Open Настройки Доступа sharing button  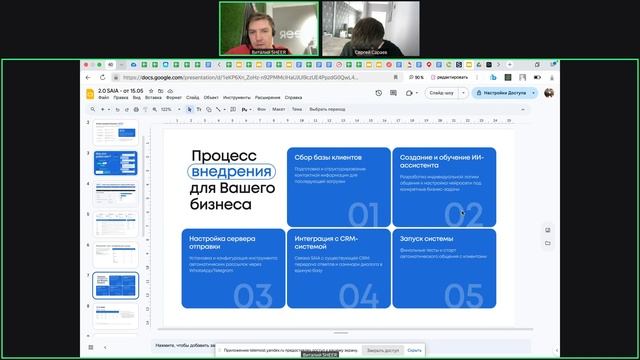tap(501, 93)
